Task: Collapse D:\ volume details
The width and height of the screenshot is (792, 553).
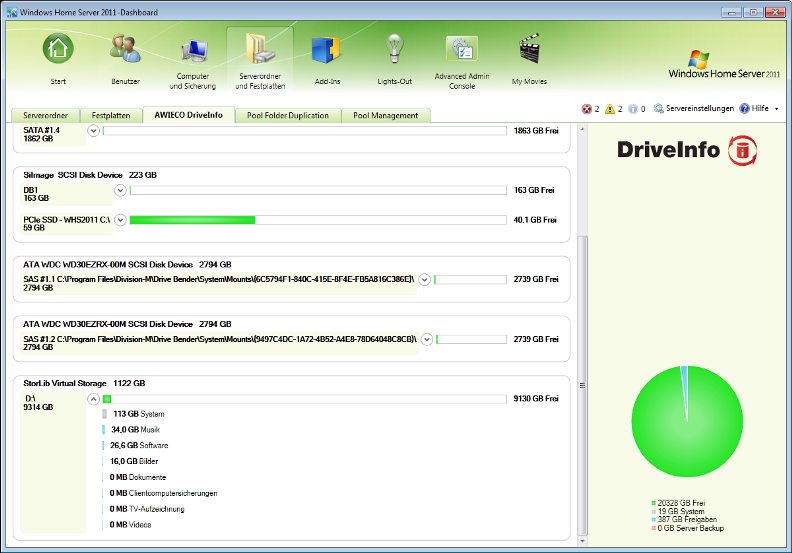Action: pyautogui.click(x=93, y=399)
